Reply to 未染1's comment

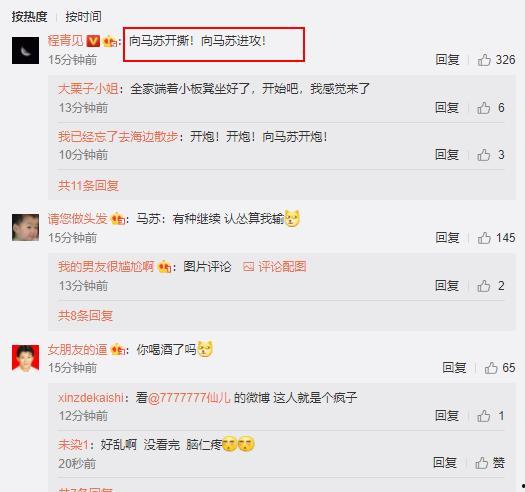(445, 463)
